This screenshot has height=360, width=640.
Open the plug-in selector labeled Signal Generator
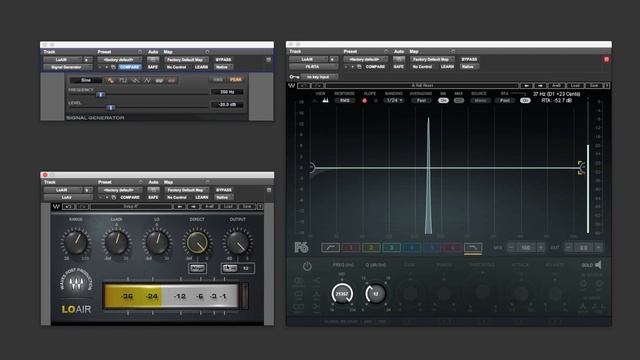[67, 67]
